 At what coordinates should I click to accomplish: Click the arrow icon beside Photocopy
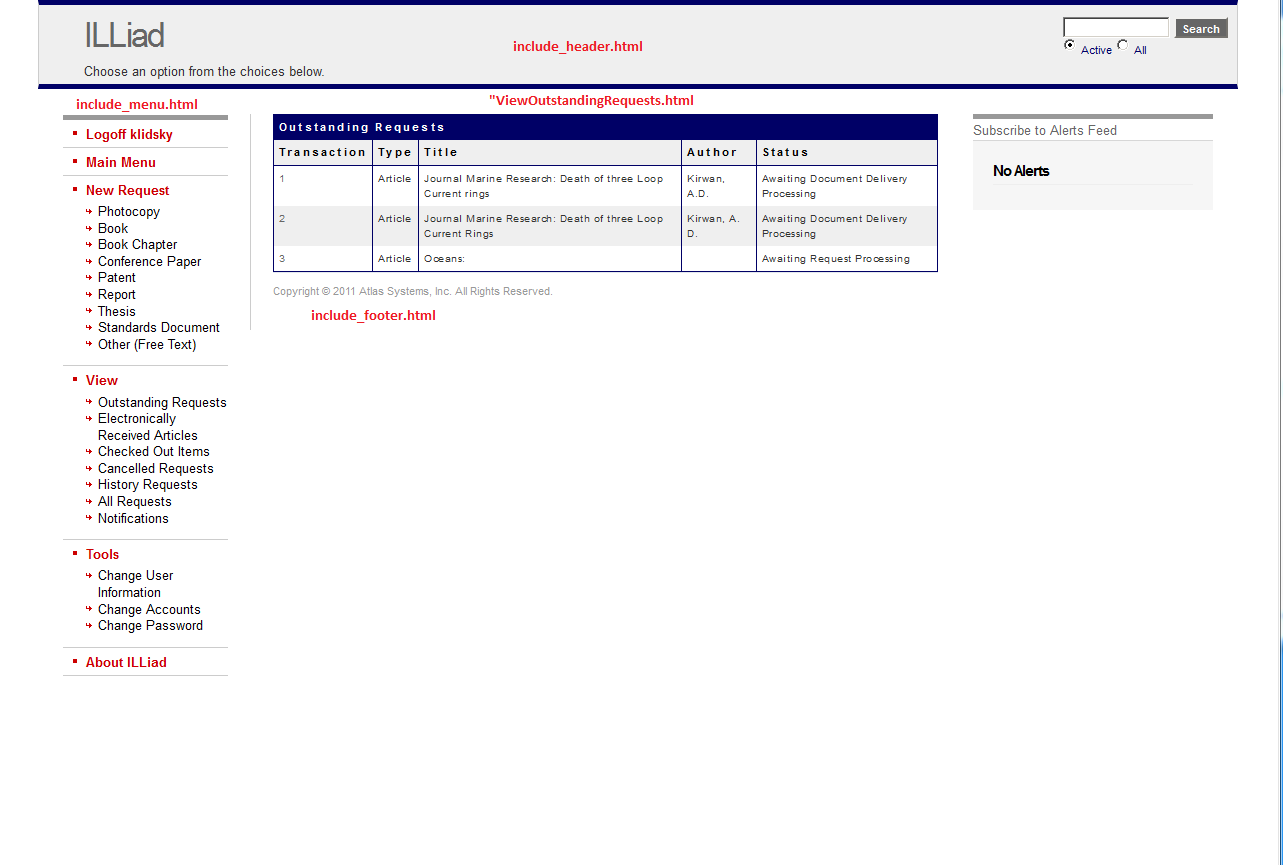[x=90, y=211]
